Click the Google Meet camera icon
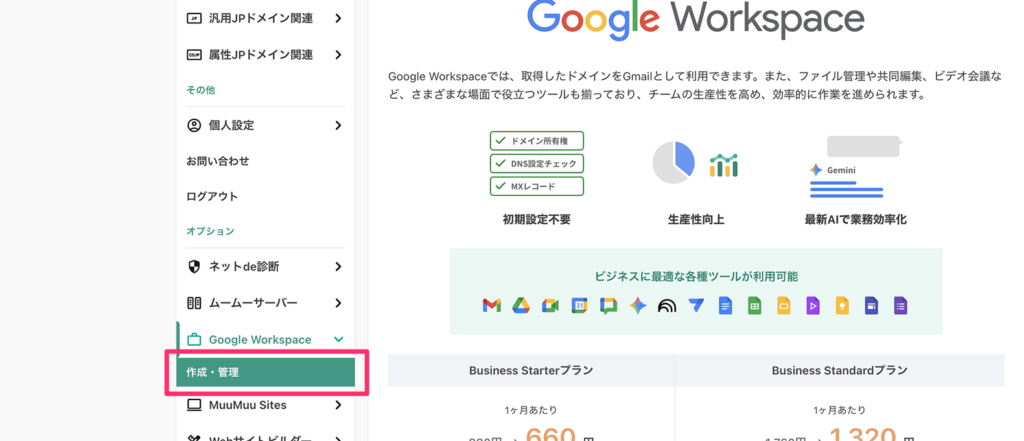This screenshot has width=1024, height=441. point(550,305)
